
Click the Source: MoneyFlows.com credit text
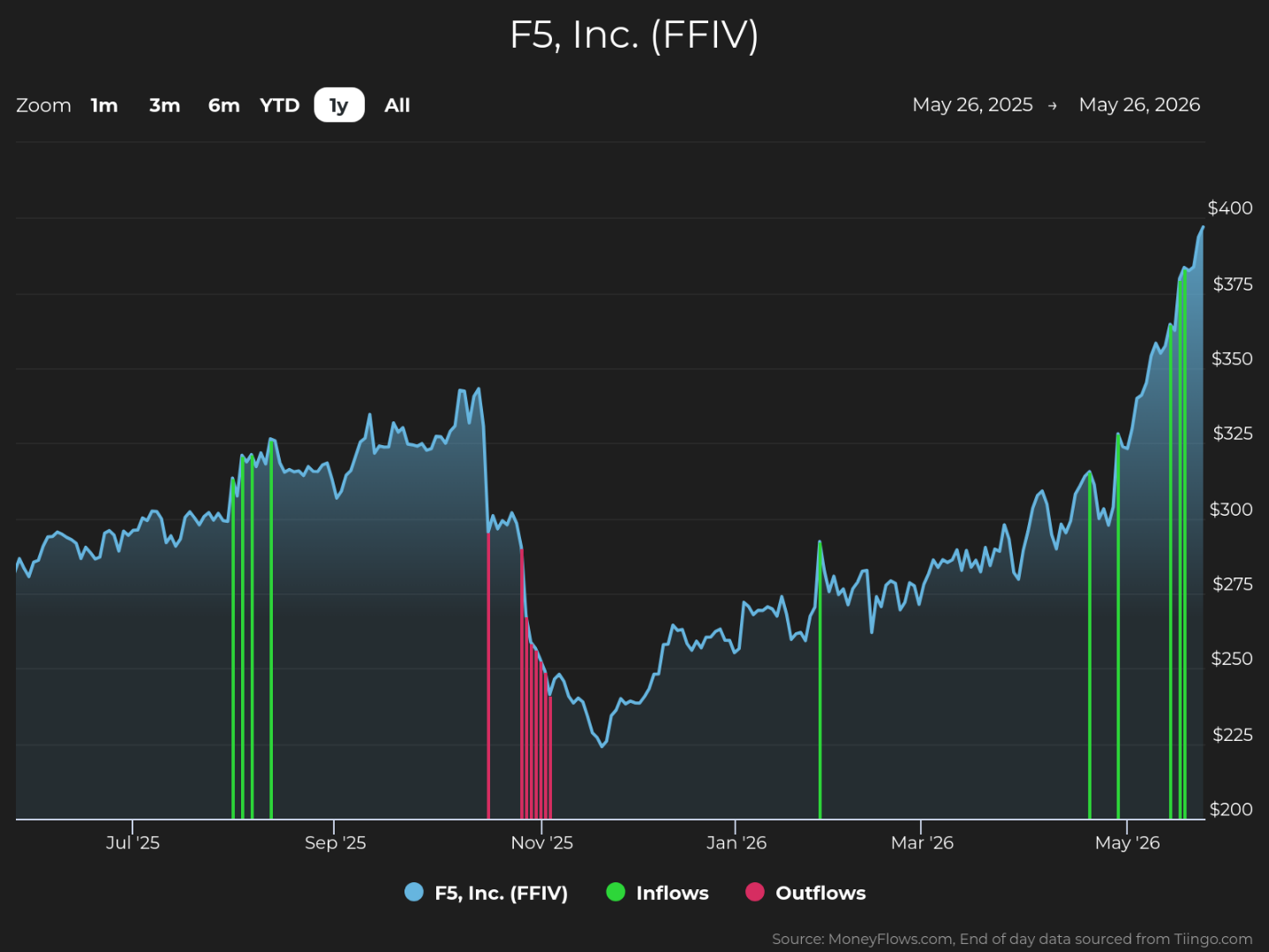(1012, 939)
